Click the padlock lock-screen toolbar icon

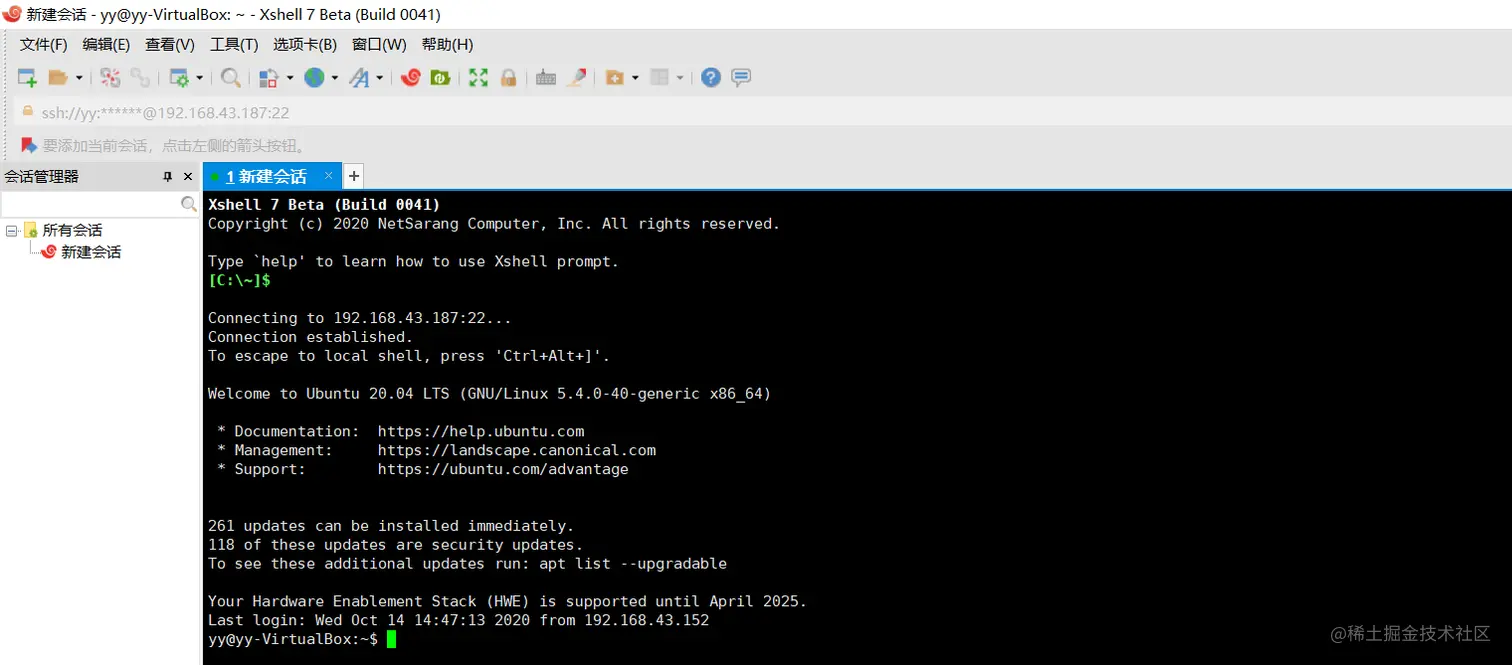point(508,77)
